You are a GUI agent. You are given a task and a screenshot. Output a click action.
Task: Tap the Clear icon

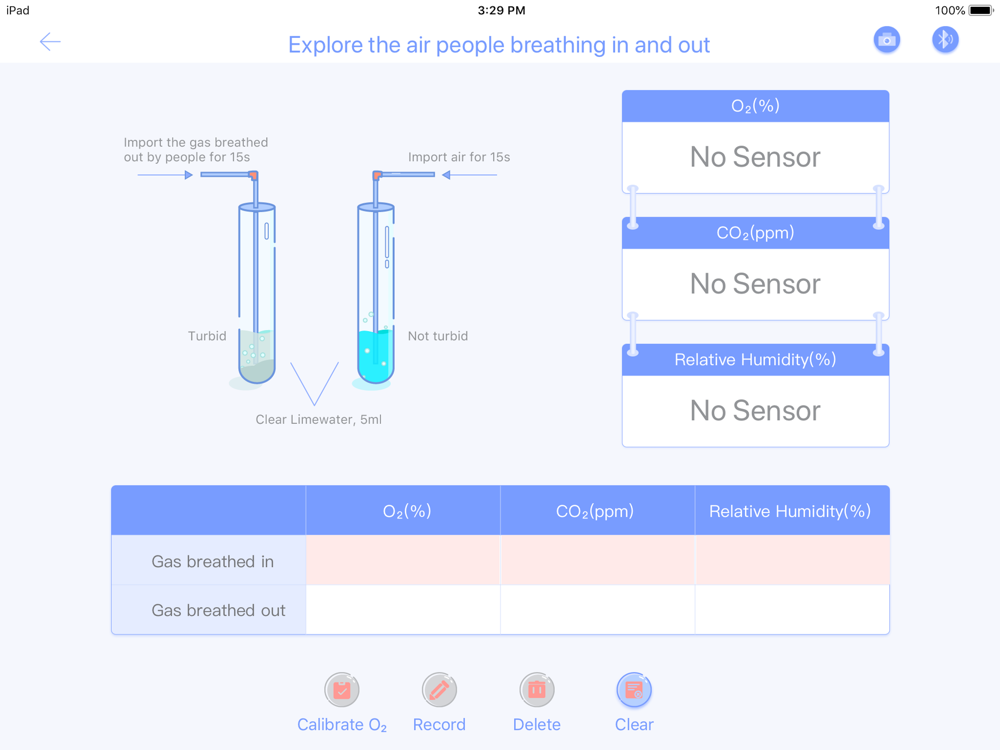(634, 690)
